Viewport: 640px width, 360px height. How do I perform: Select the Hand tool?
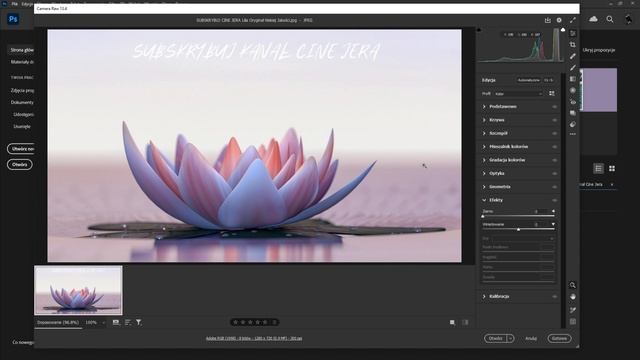pyautogui.click(x=573, y=297)
